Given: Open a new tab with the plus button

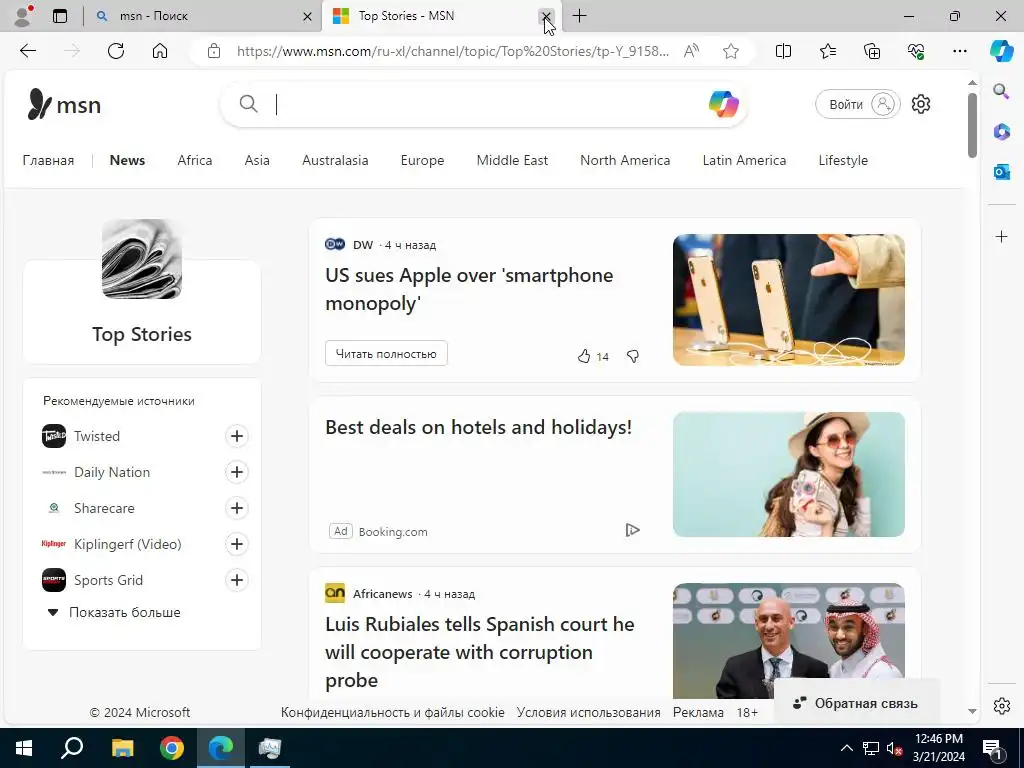Looking at the screenshot, I should pyautogui.click(x=579, y=16).
